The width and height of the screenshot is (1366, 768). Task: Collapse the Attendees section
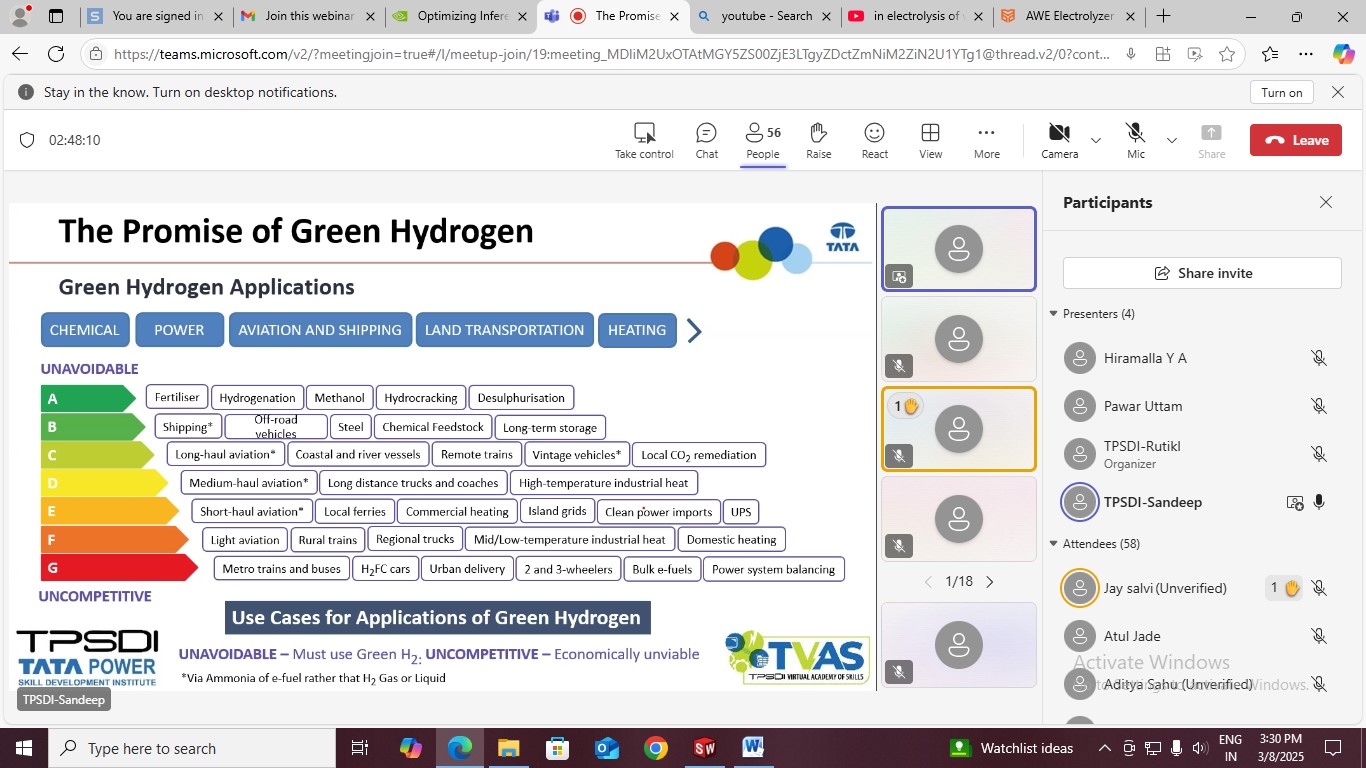[x=1053, y=544]
